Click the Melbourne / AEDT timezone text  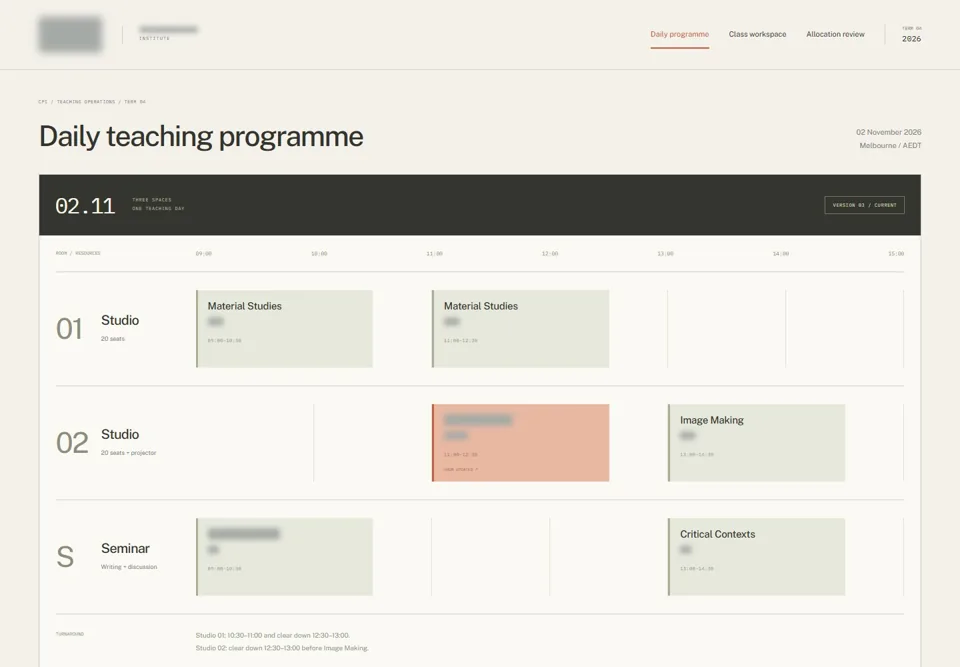tap(890, 146)
